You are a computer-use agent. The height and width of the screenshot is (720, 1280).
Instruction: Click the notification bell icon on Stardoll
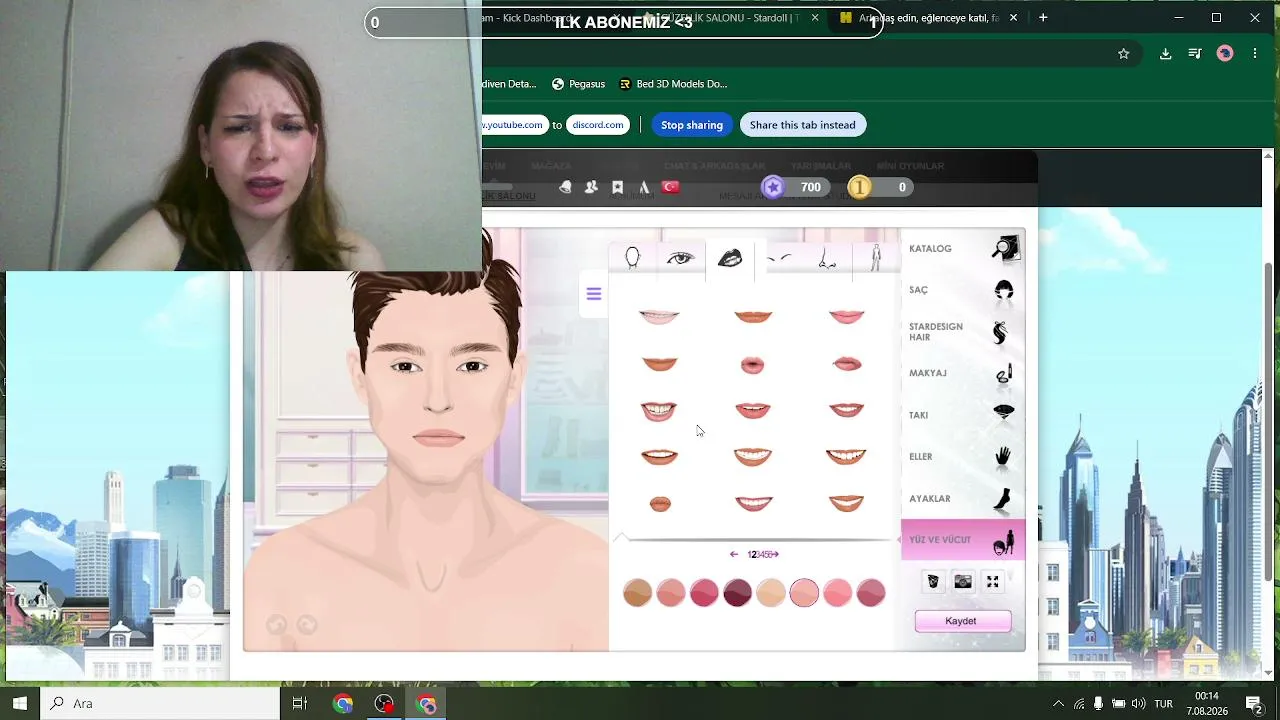[565, 187]
